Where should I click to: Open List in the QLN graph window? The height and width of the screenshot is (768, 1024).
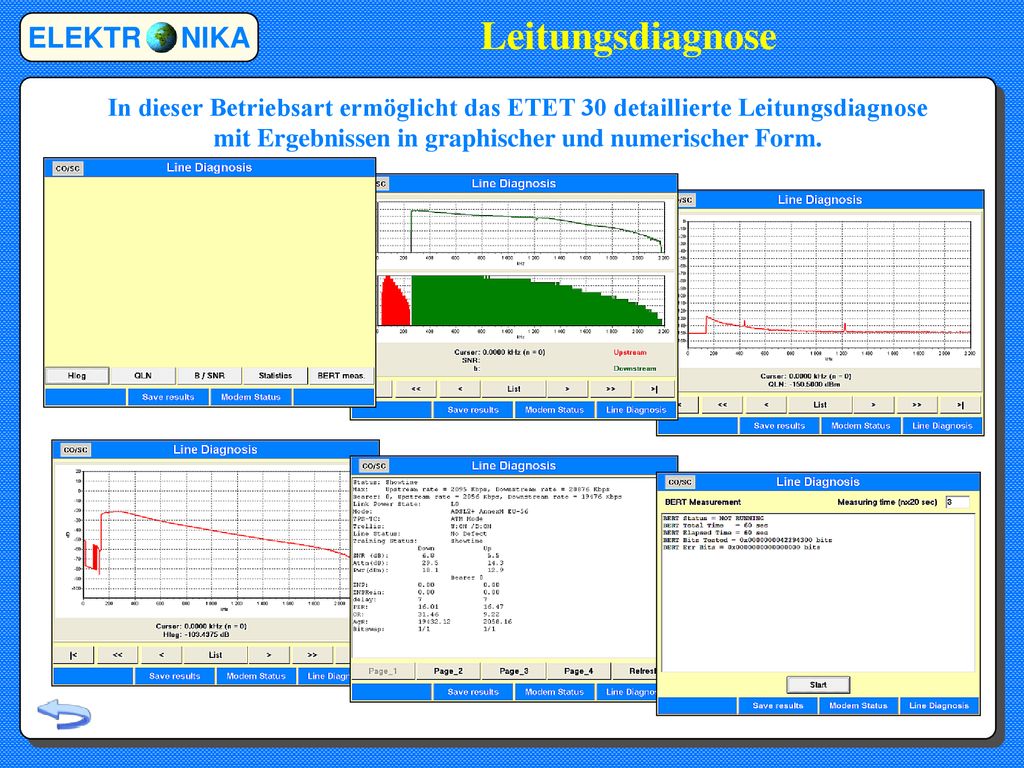[820, 405]
